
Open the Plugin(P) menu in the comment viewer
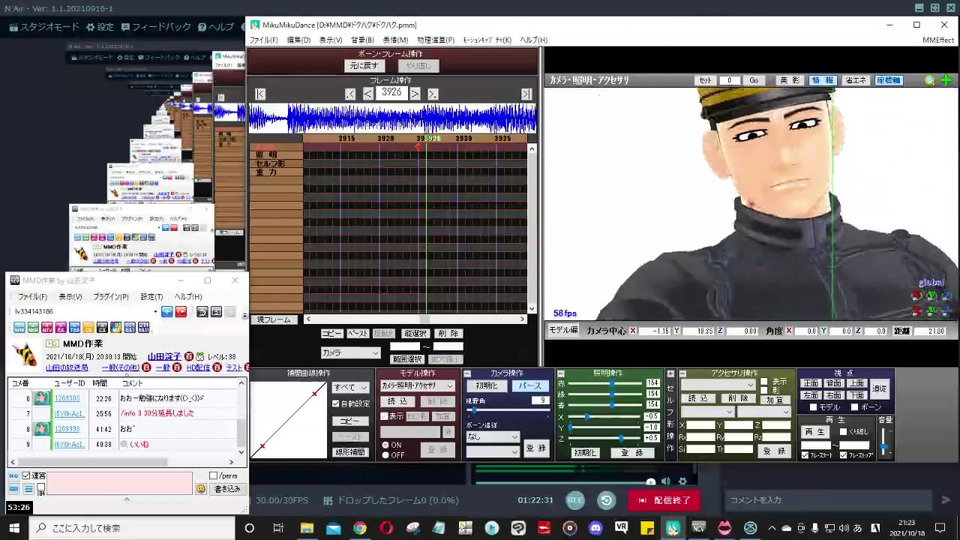click(x=111, y=296)
